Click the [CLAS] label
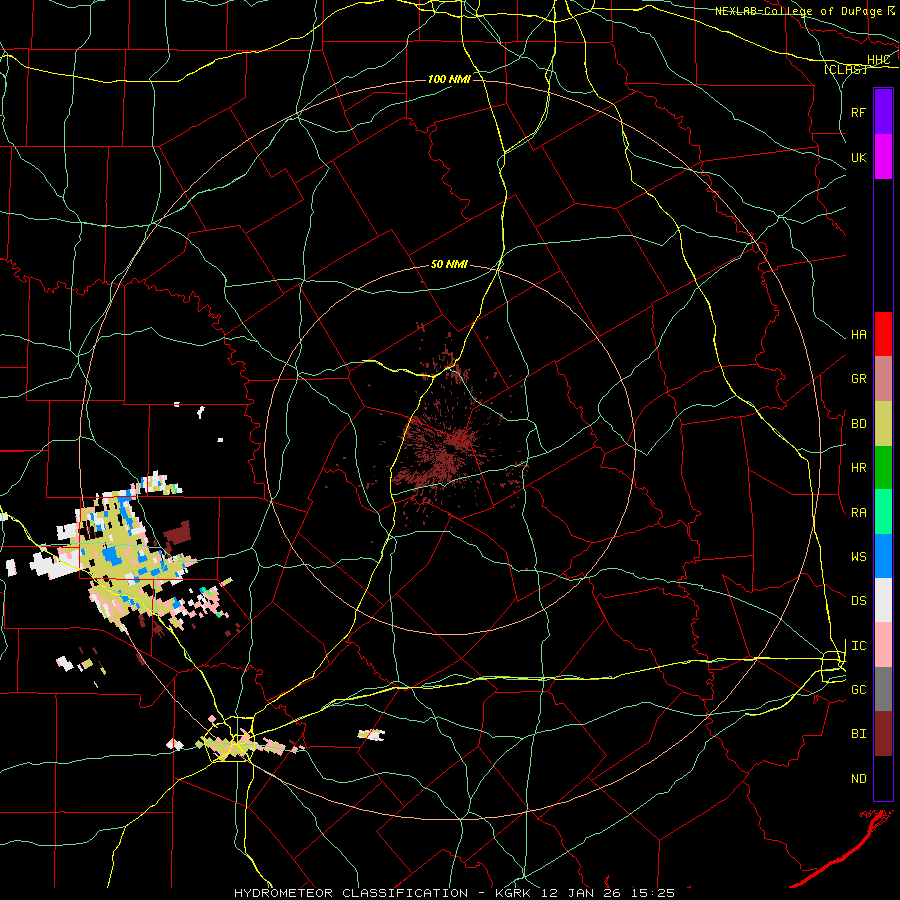 click(x=845, y=69)
